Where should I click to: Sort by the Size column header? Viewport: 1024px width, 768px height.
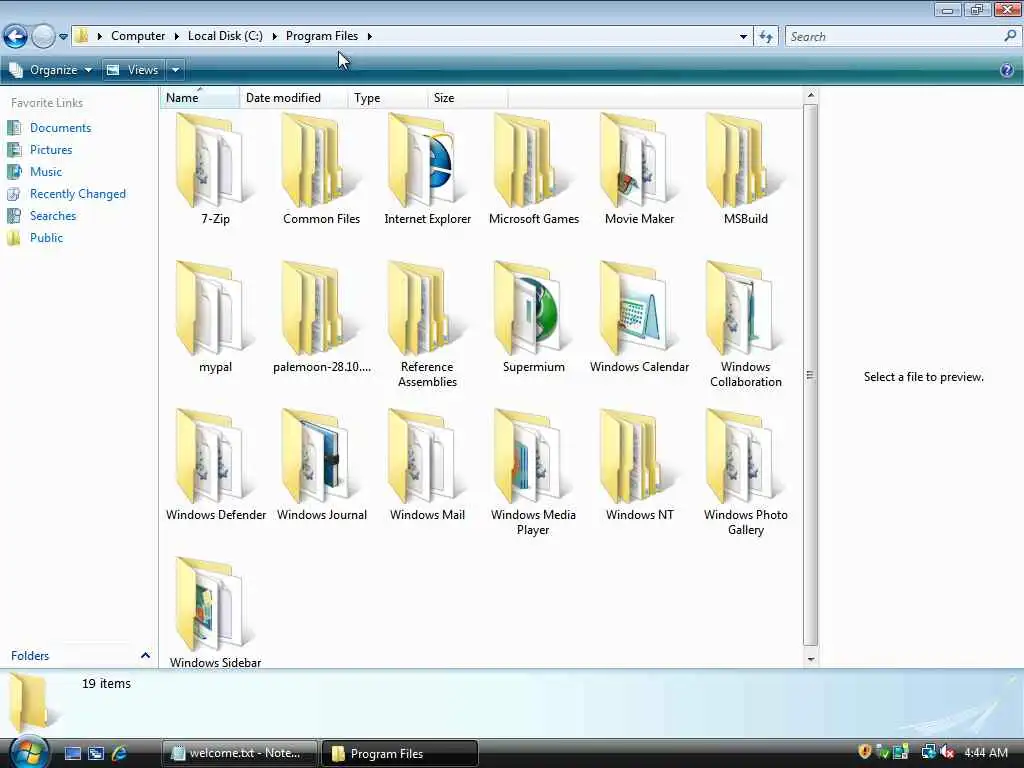click(467, 98)
